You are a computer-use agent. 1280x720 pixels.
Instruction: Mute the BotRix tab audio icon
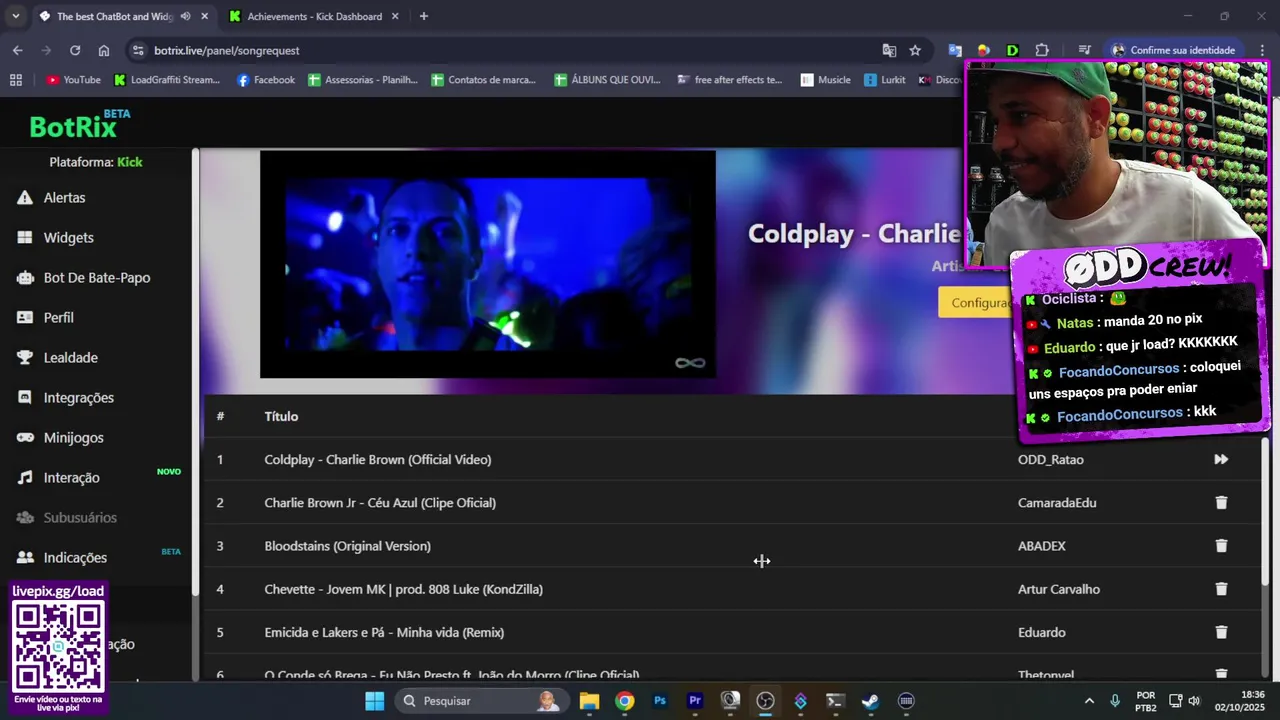click(x=185, y=16)
